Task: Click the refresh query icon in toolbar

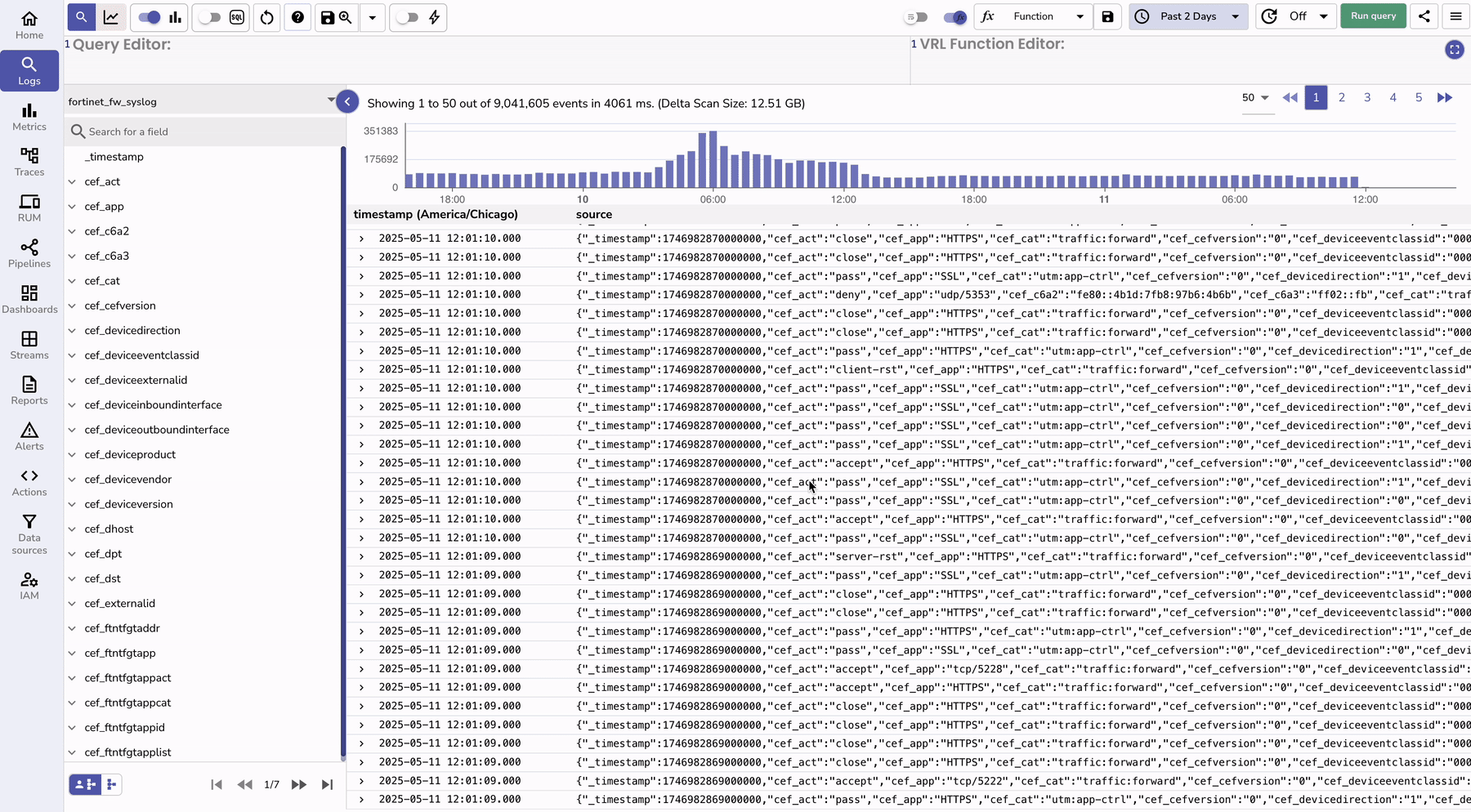Action: click(266, 17)
